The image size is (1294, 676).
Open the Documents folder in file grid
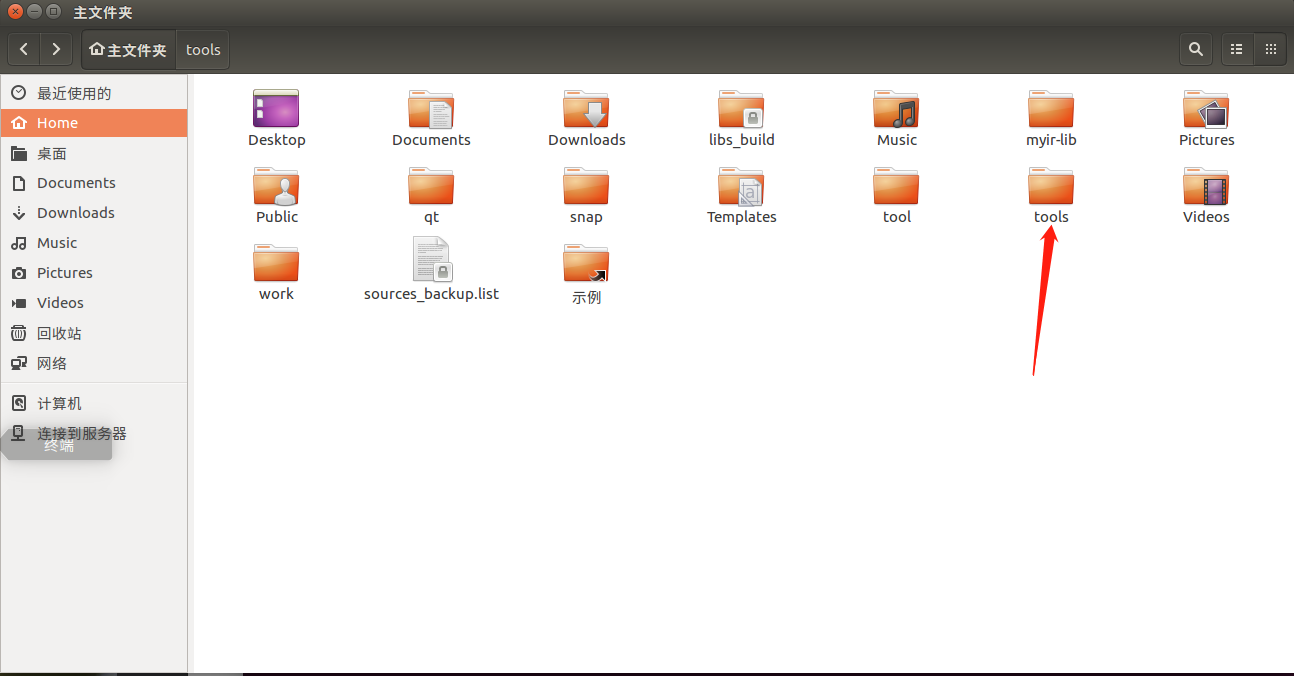(x=431, y=109)
